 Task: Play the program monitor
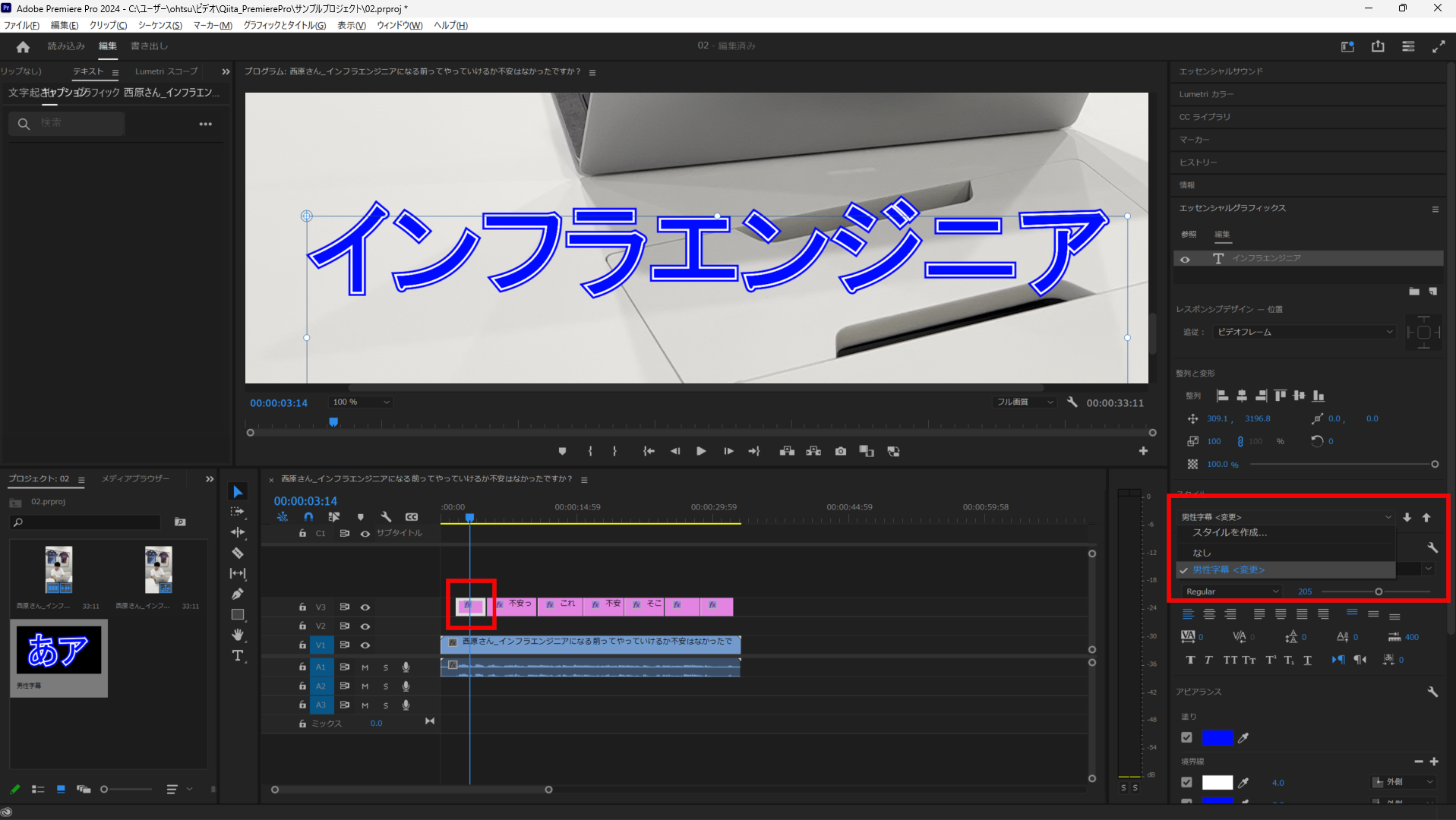701,451
